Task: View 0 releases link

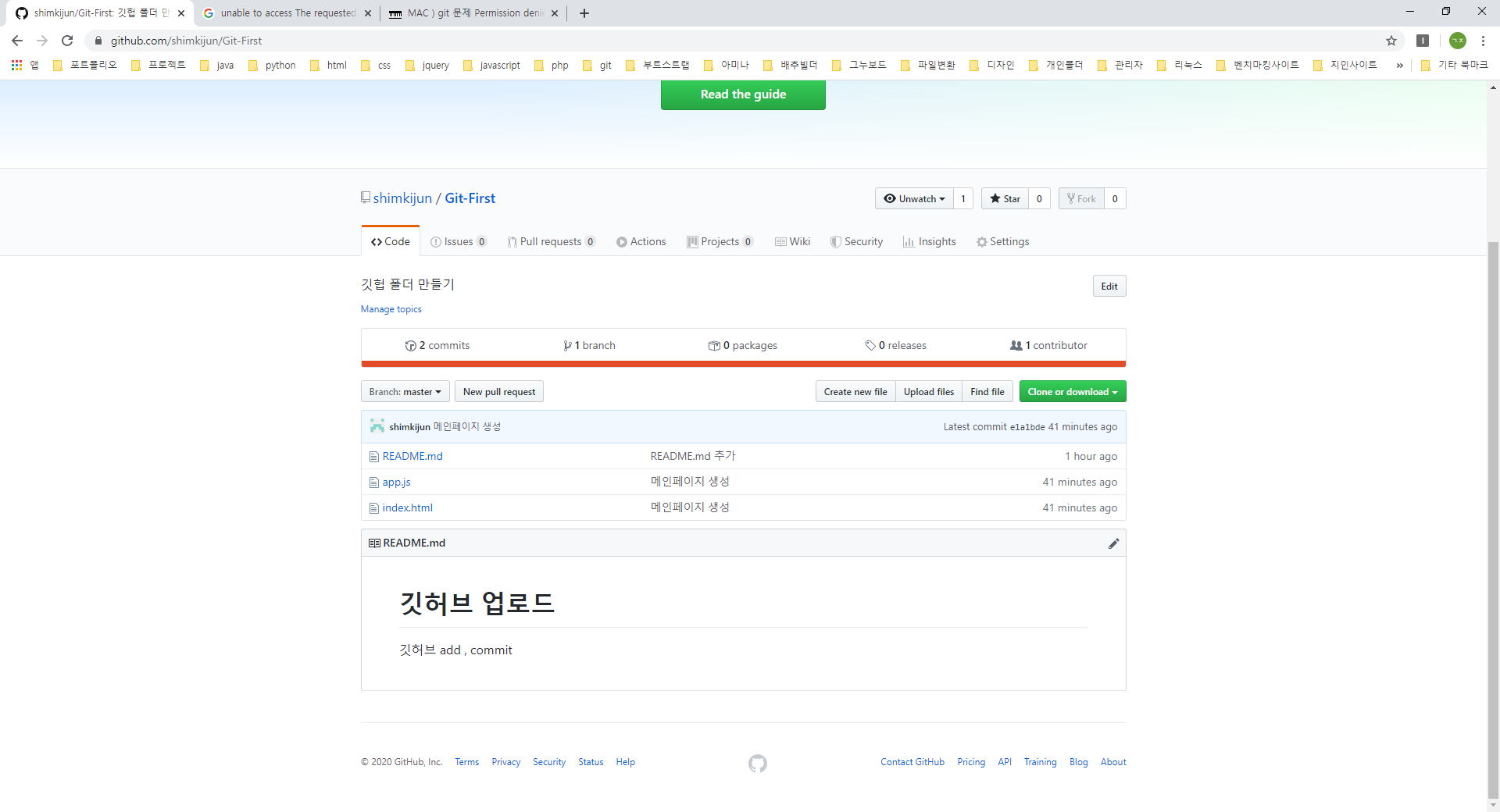Action: tap(895, 345)
